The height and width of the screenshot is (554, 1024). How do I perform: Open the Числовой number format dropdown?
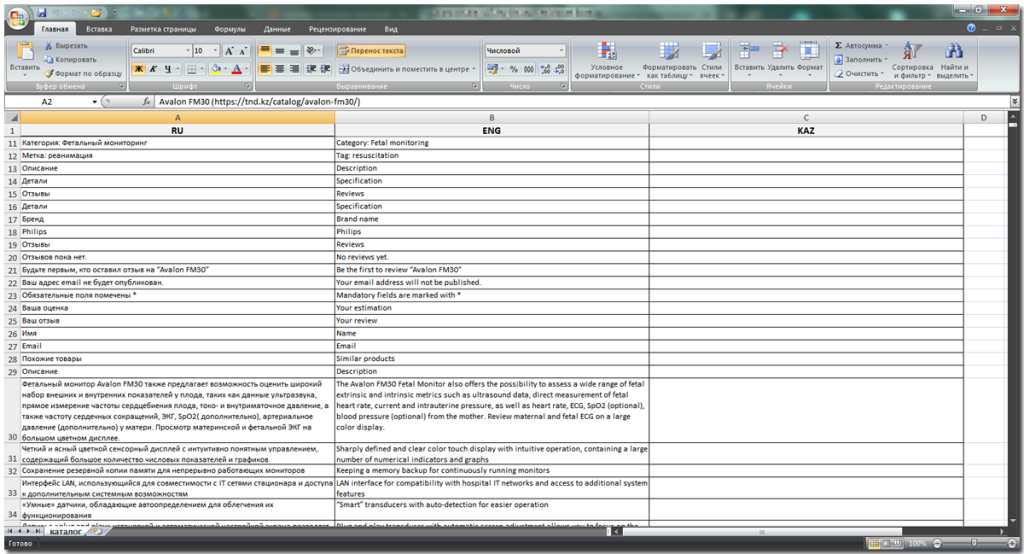click(x=561, y=50)
